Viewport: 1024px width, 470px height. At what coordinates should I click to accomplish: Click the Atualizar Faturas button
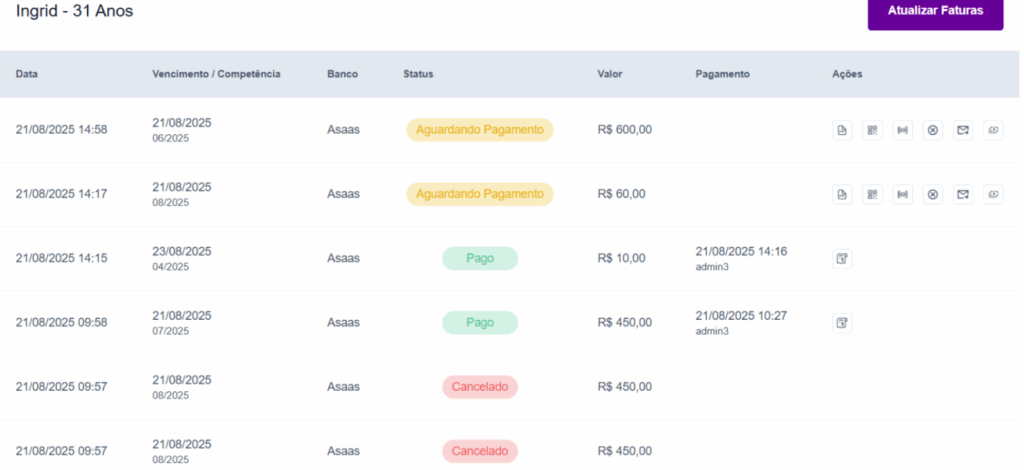(x=935, y=12)
